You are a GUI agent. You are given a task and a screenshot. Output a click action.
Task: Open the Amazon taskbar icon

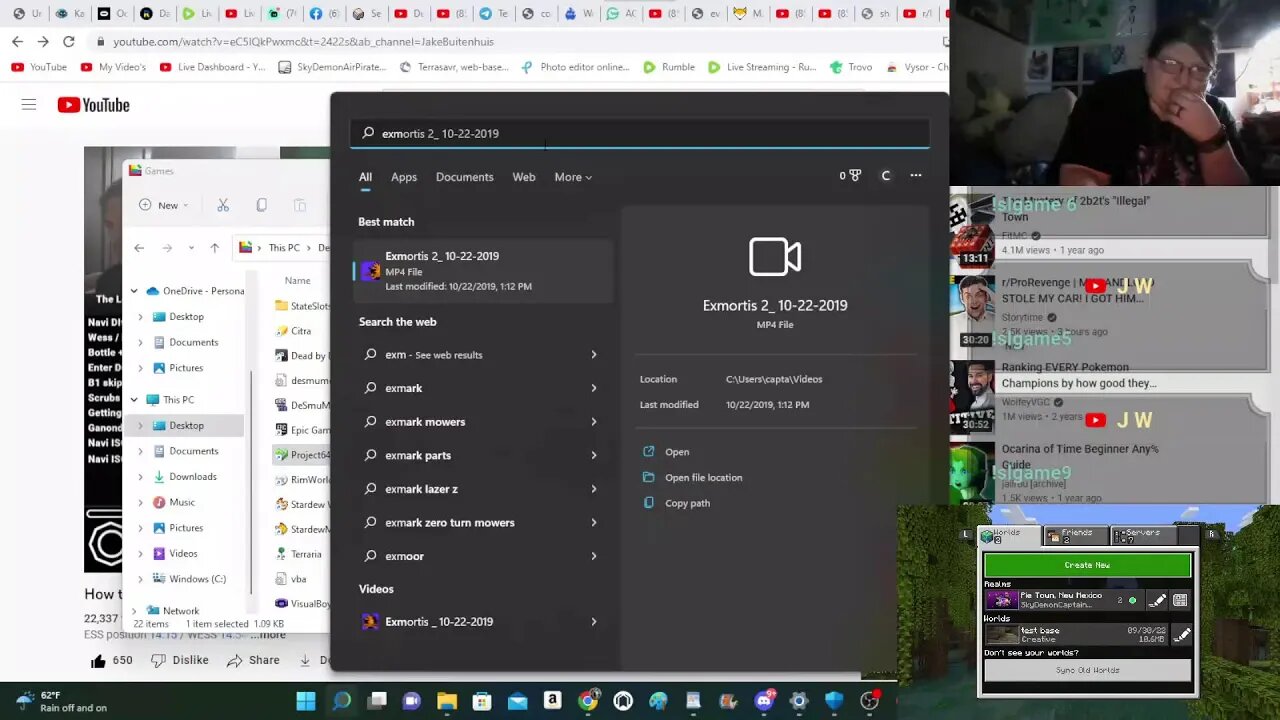(552, 701)
